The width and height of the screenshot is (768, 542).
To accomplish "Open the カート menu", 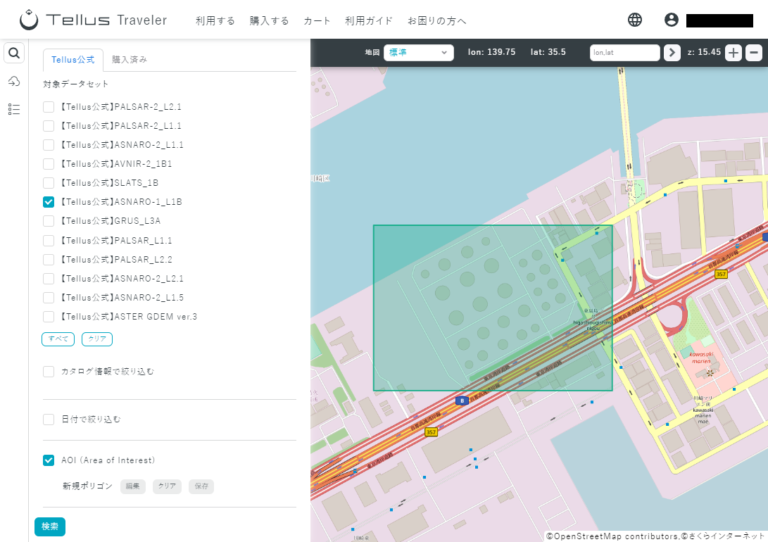I will pos(317,21).
